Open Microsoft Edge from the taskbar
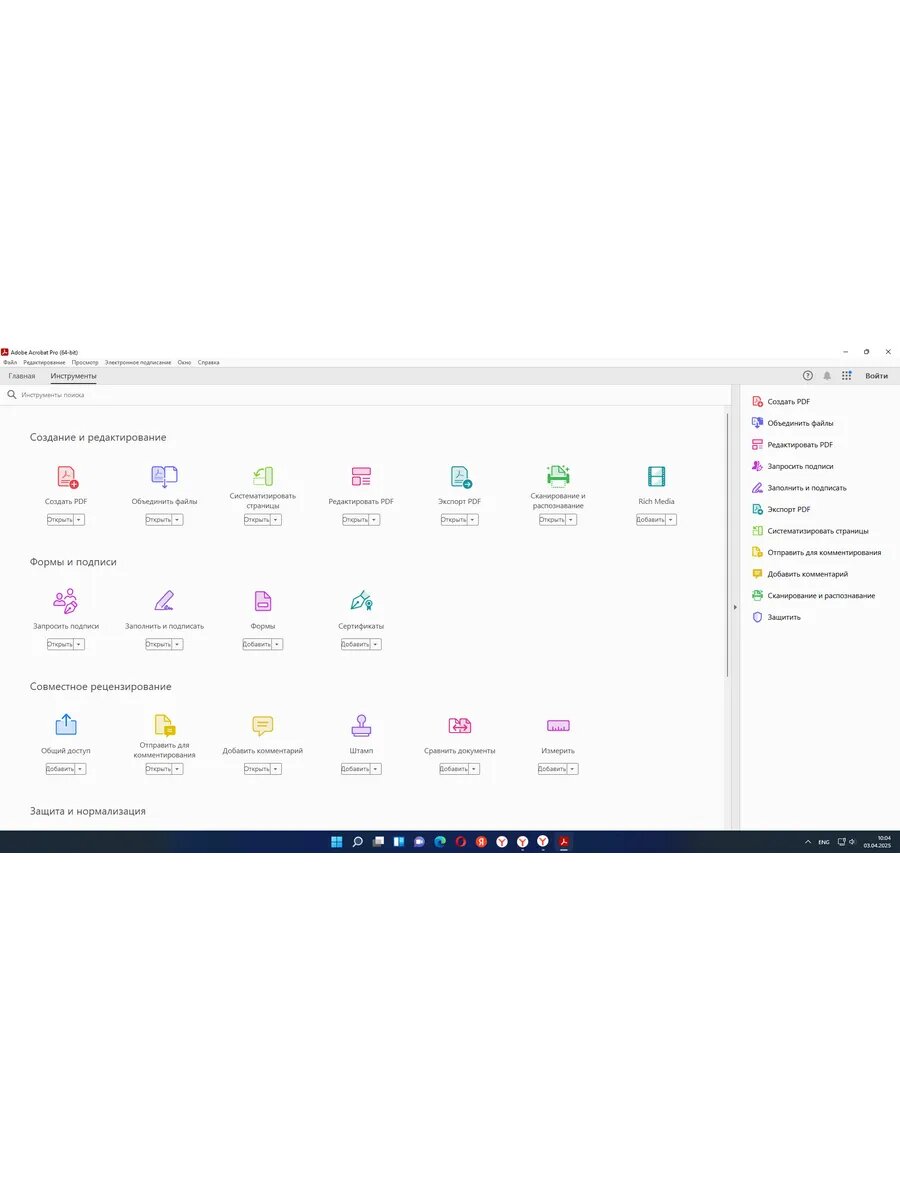This screenshot has height=1200, width=900. [x=440, y=842]
